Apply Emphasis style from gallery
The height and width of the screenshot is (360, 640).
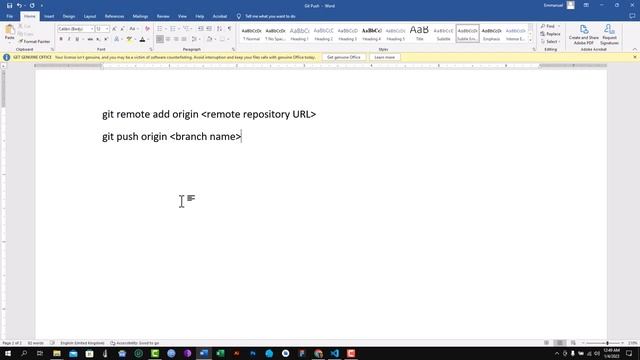point(491,33)
